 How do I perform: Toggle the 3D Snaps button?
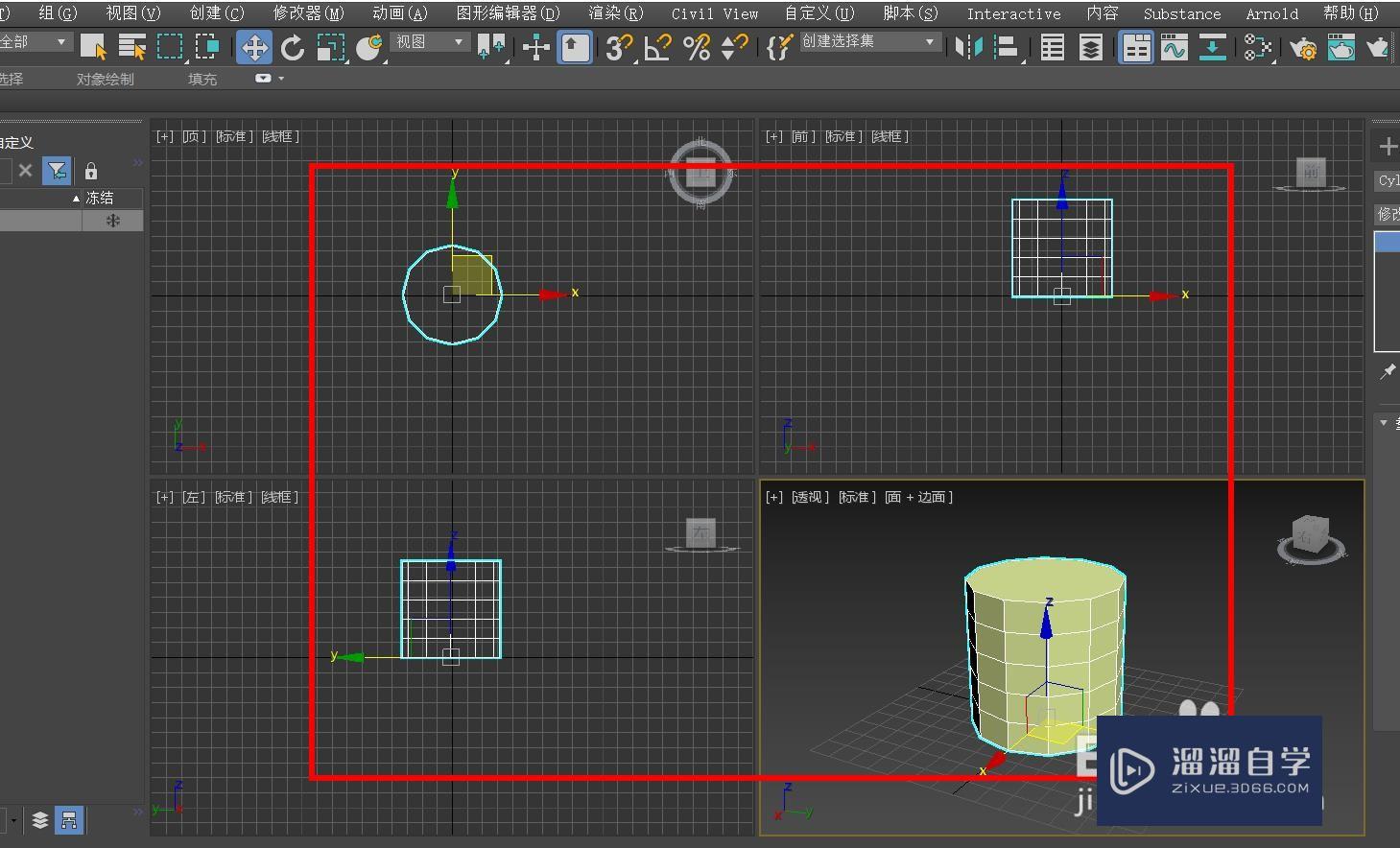click(619, 47)
